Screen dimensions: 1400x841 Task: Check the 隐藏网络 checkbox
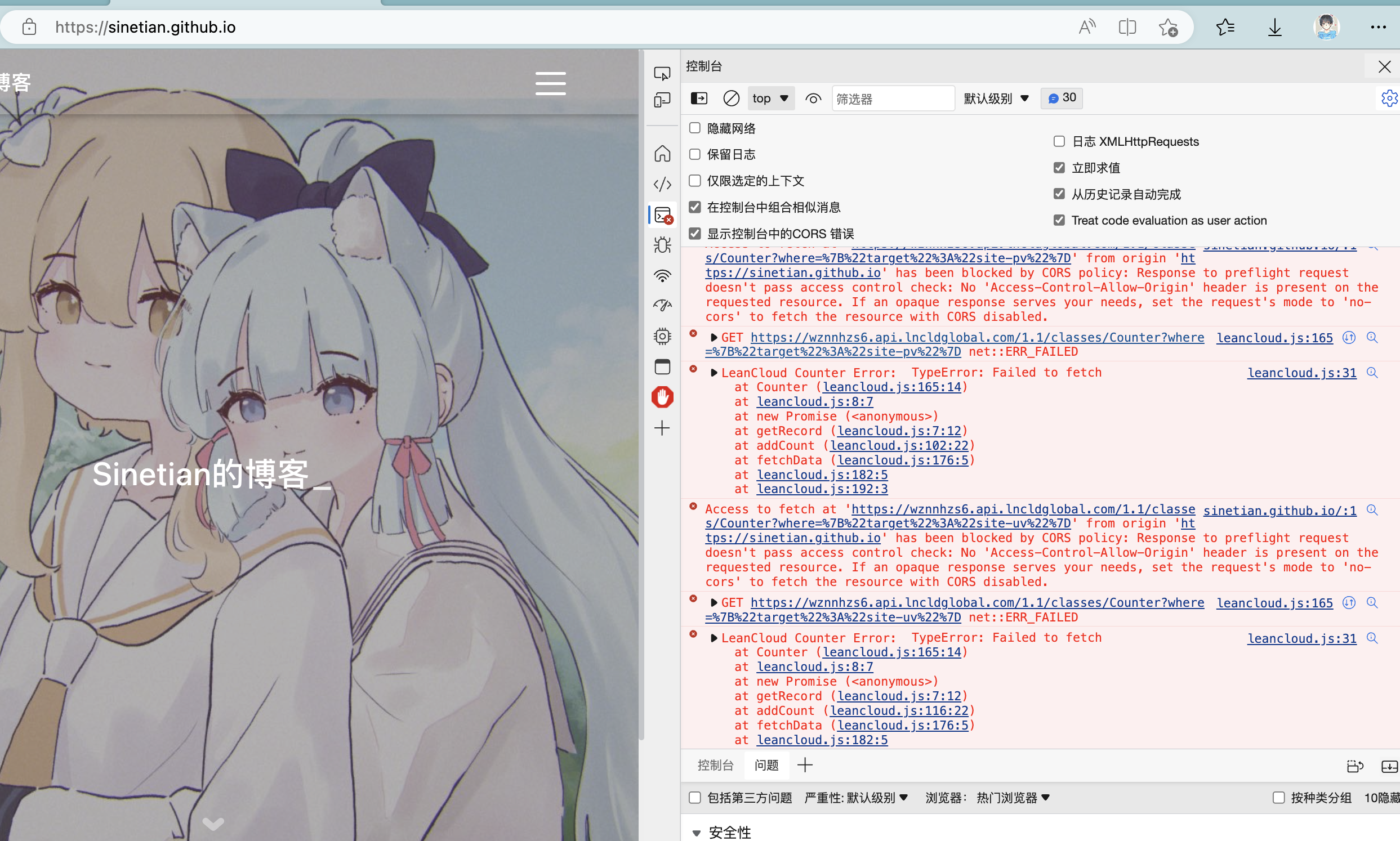pyautogui.click(x=695, y=128)
